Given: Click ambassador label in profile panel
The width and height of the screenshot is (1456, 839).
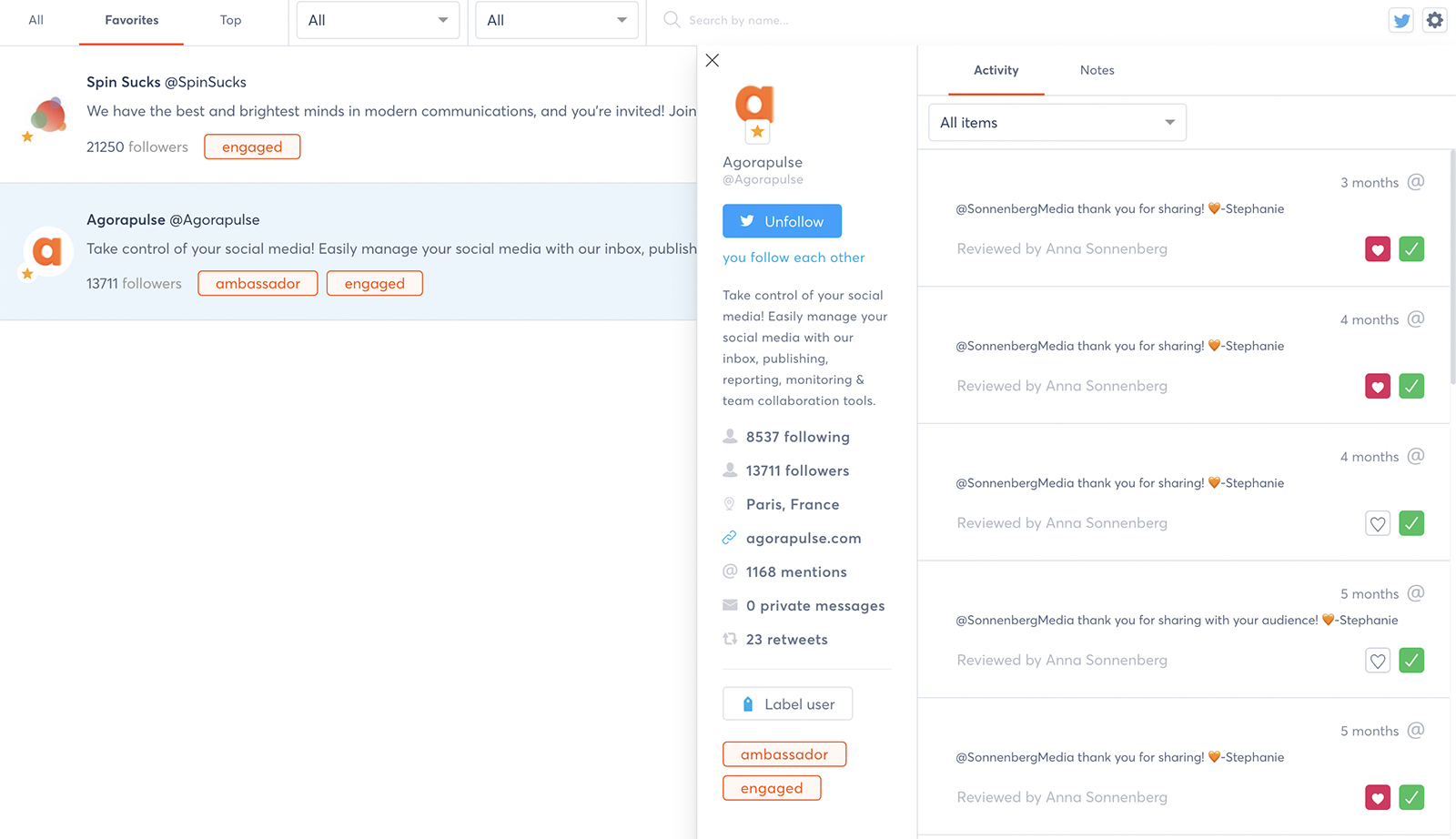Looking at the screenshot, I should coord(784,754).
